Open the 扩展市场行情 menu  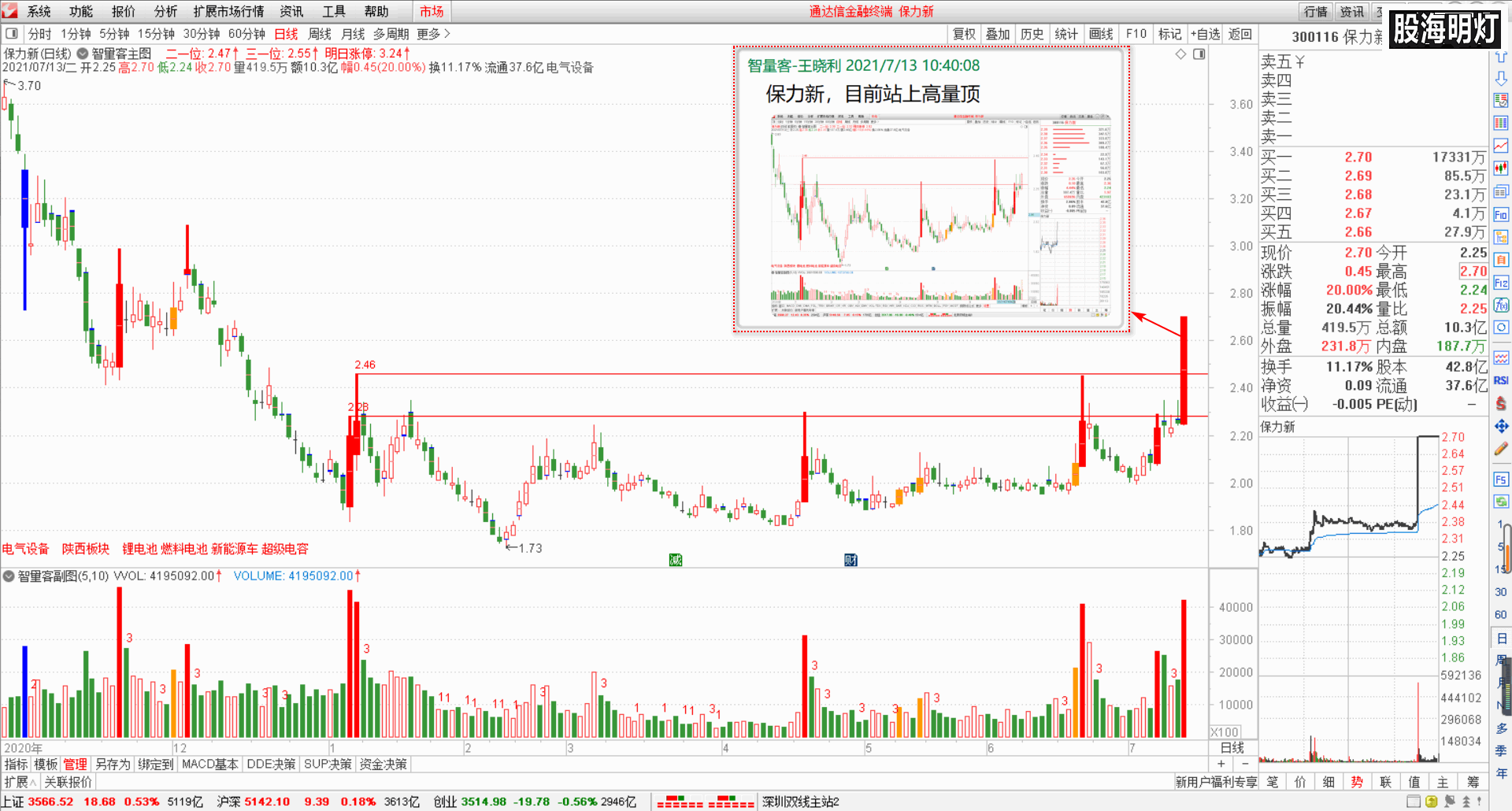coord(228,11)
